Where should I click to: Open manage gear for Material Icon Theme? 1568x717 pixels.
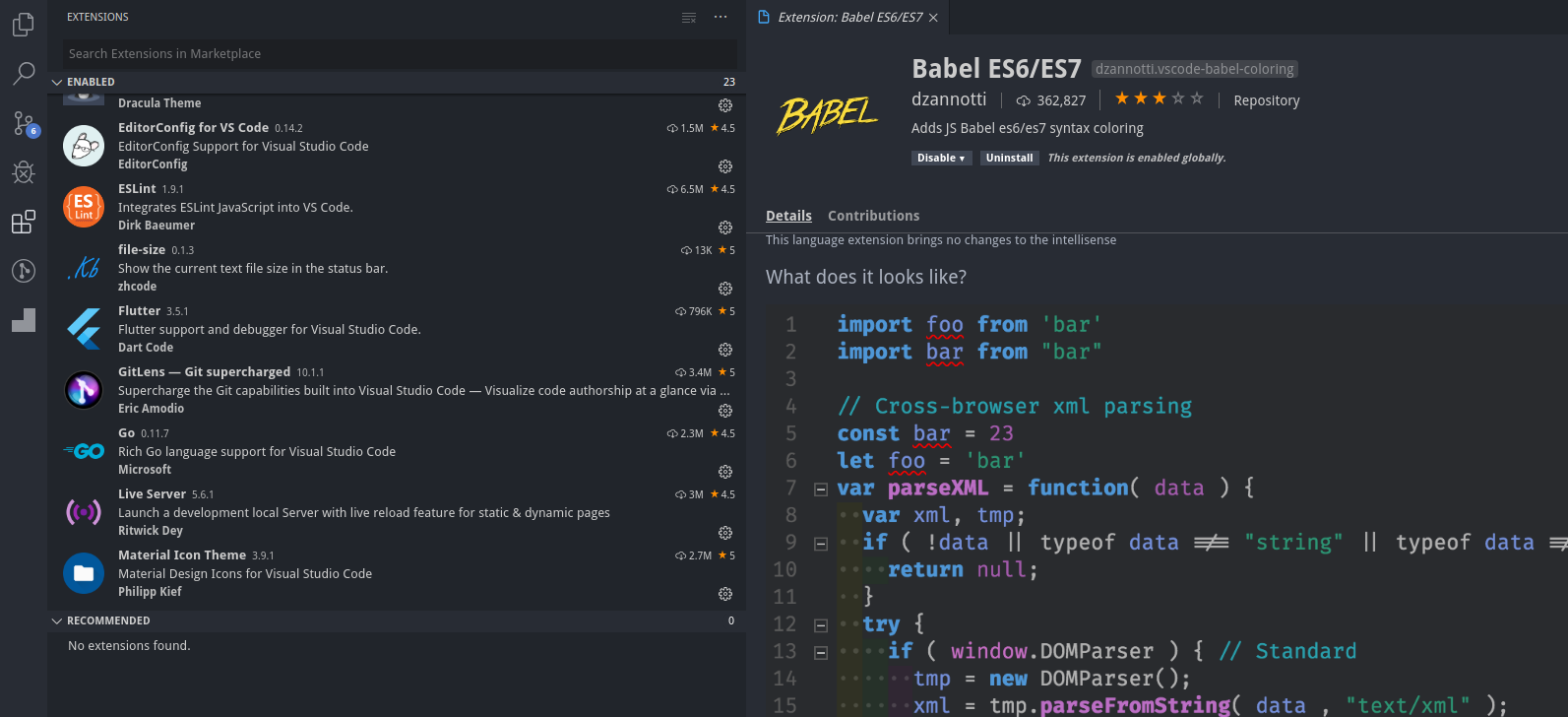(725, 594)
